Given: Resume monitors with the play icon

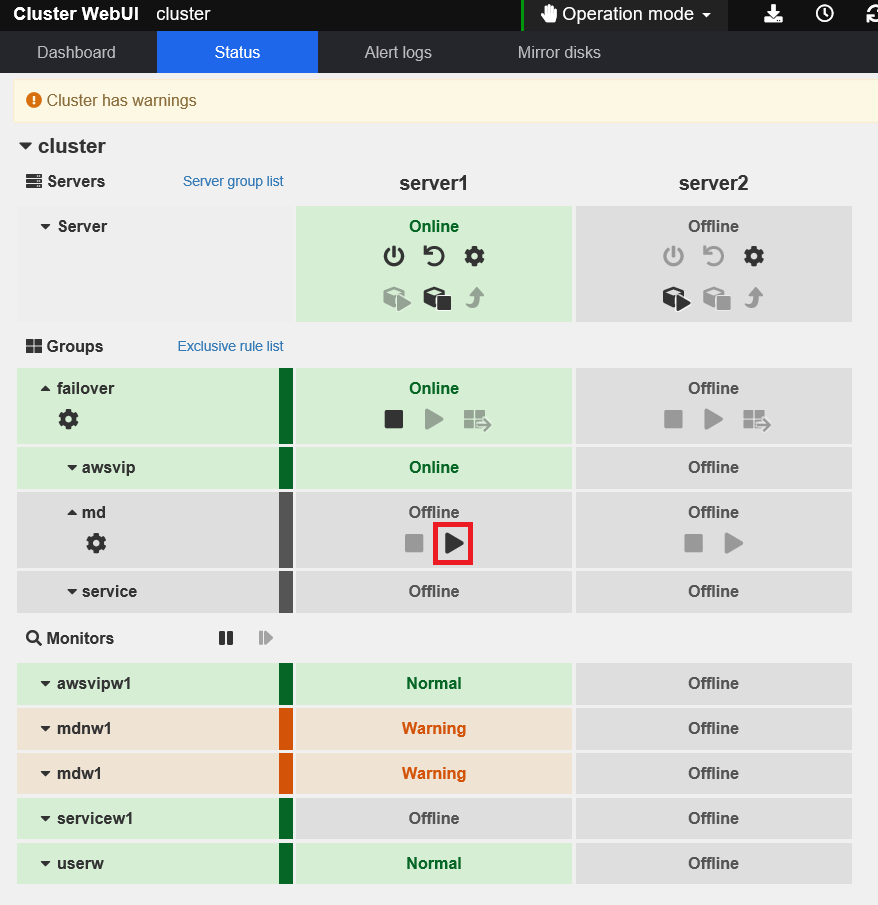Looking at the screenshot, I should tap(265, 638).
